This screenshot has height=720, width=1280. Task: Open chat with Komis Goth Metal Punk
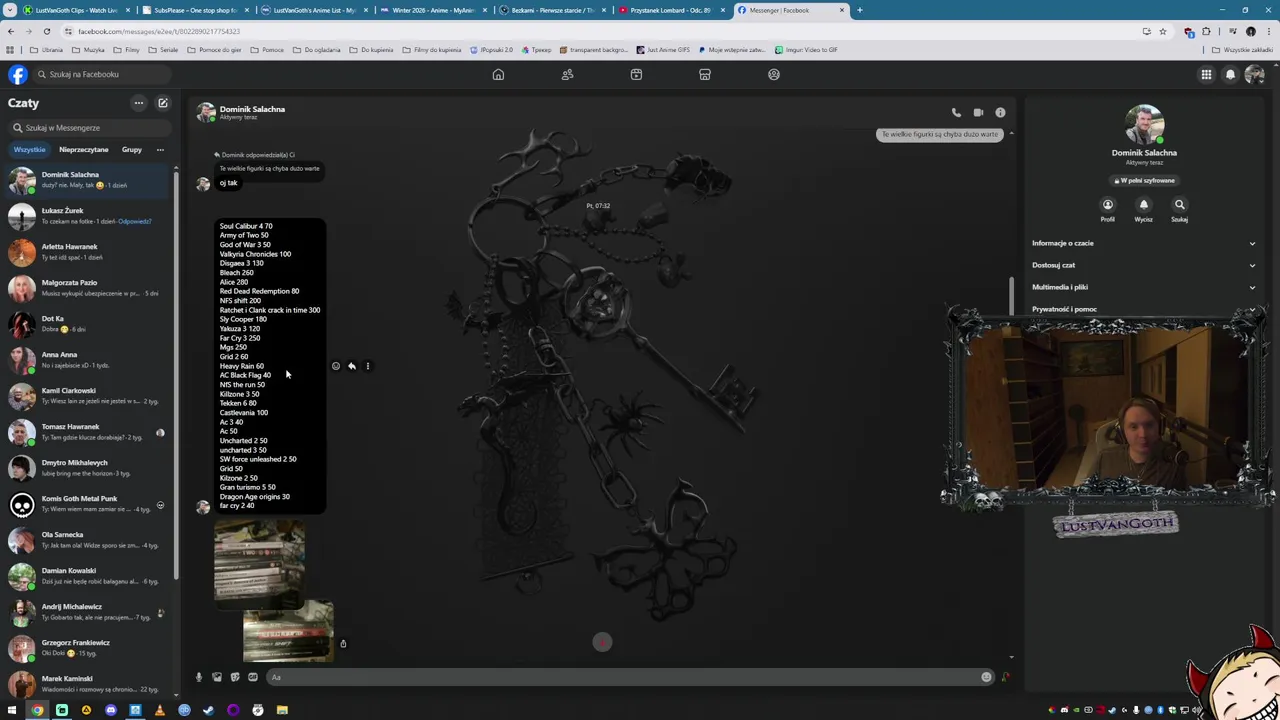(88, 504)
